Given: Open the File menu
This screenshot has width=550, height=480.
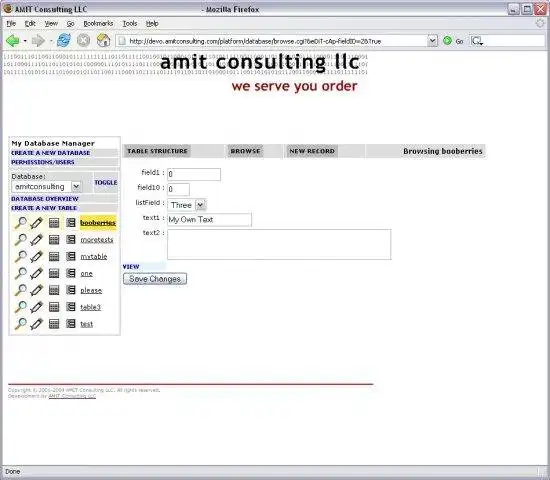Looking at the screenshot, I should [x=11, y=24].
